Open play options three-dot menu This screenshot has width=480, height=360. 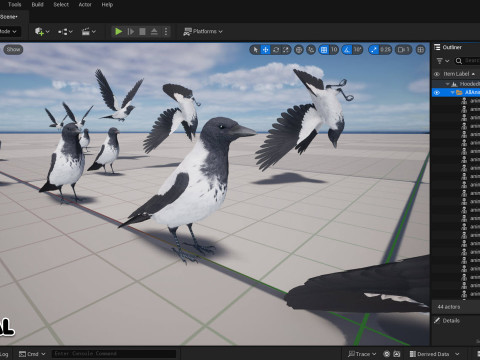166,31
